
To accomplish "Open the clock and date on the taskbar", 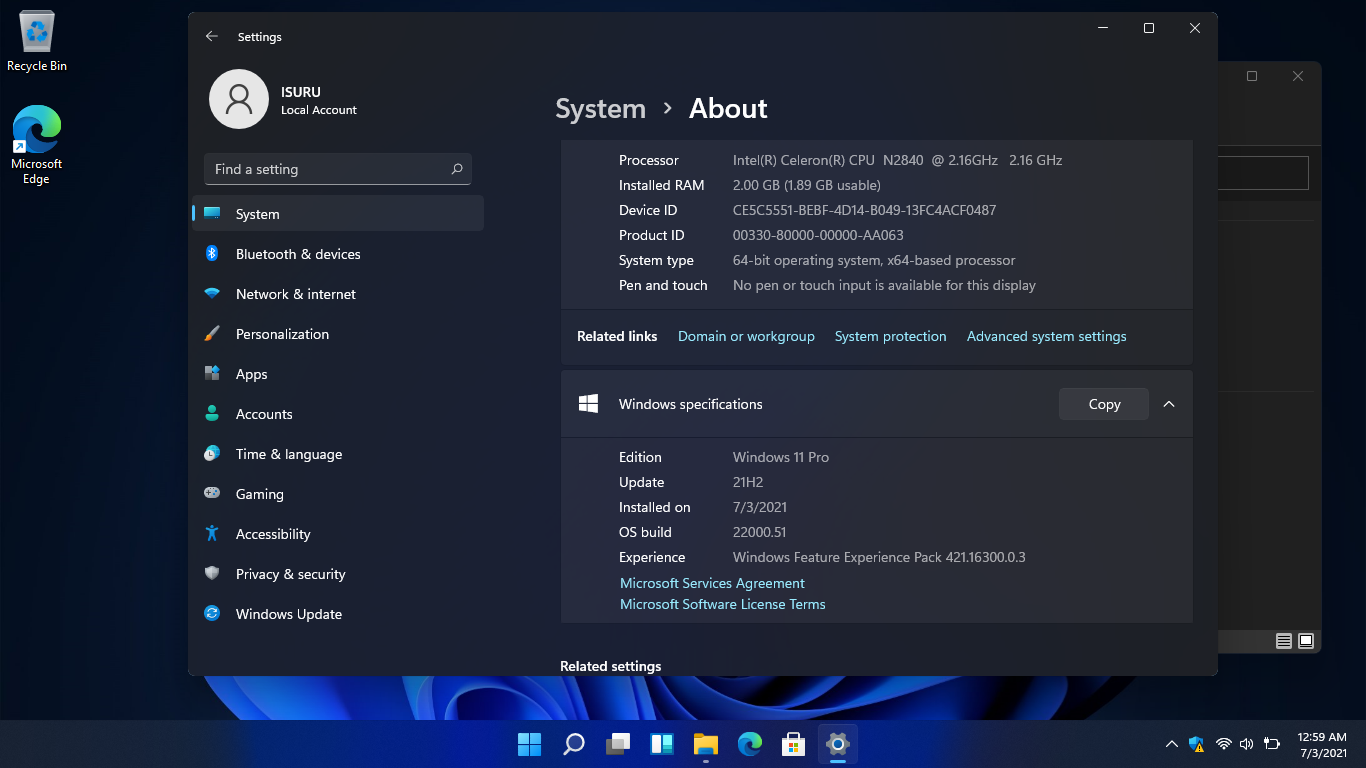I will [1323, 744].
